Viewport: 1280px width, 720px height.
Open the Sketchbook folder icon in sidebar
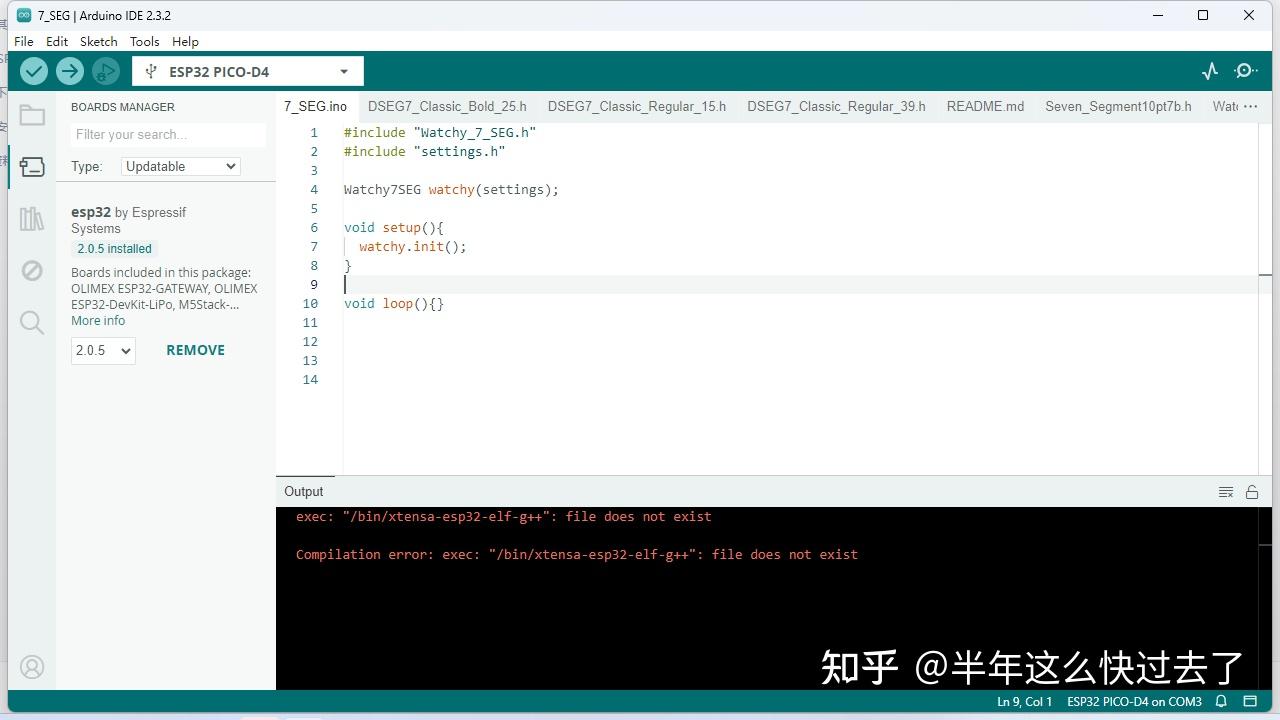click(32, 115)
